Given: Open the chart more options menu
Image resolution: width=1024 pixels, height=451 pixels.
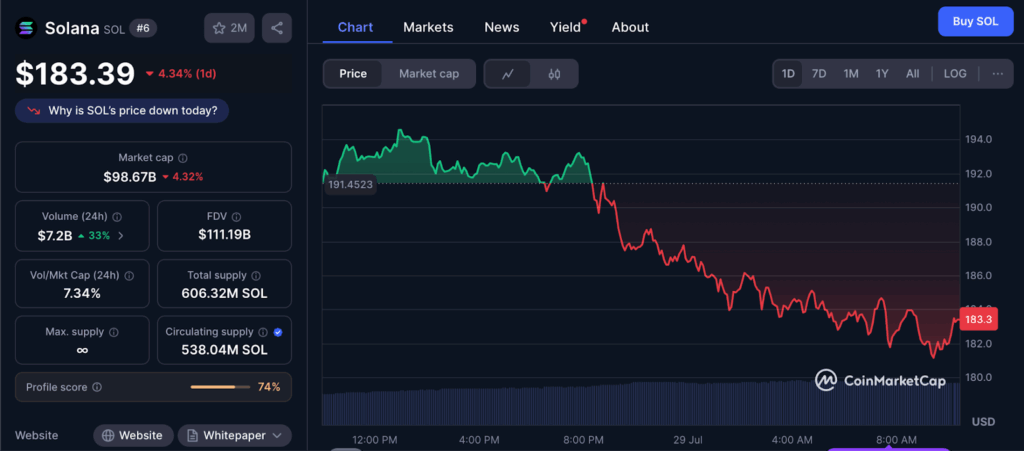Looking at the screenshot, I should point(997,74).
